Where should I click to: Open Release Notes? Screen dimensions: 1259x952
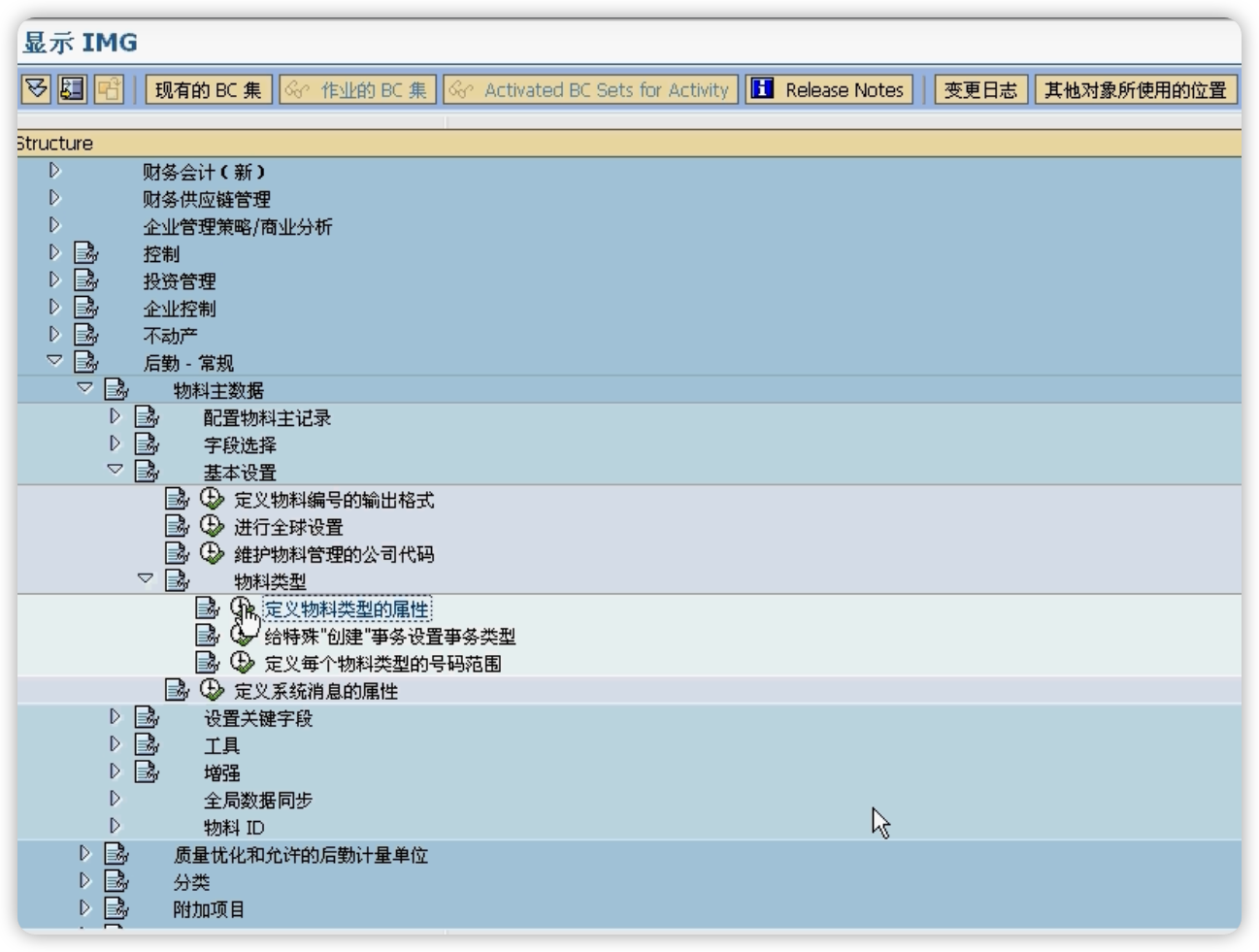click(829, 90)
